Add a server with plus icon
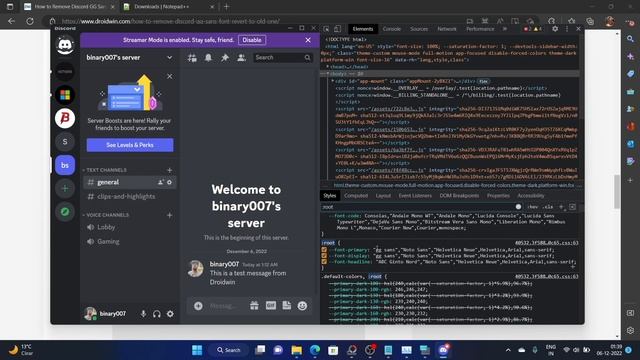 65,189
